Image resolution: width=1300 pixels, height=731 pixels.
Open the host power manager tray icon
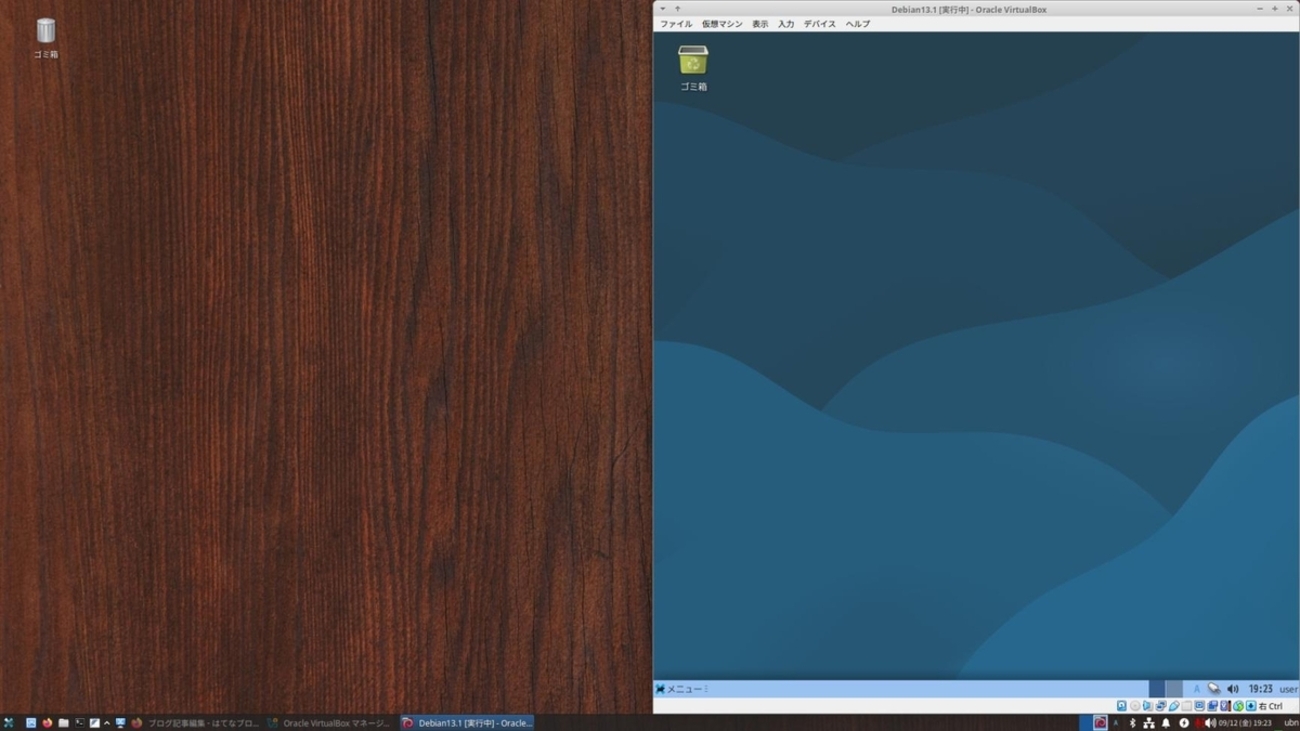pos(1183,723)
